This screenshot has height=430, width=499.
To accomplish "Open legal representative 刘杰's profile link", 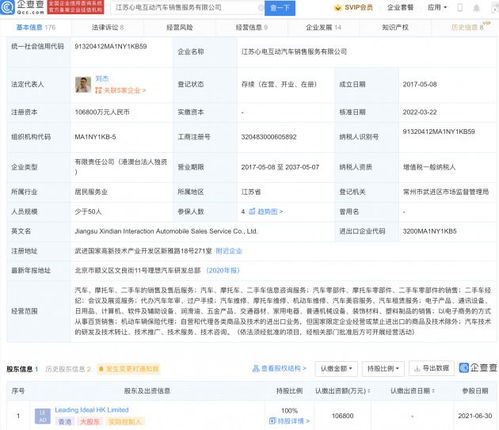I will coord(102,79).
